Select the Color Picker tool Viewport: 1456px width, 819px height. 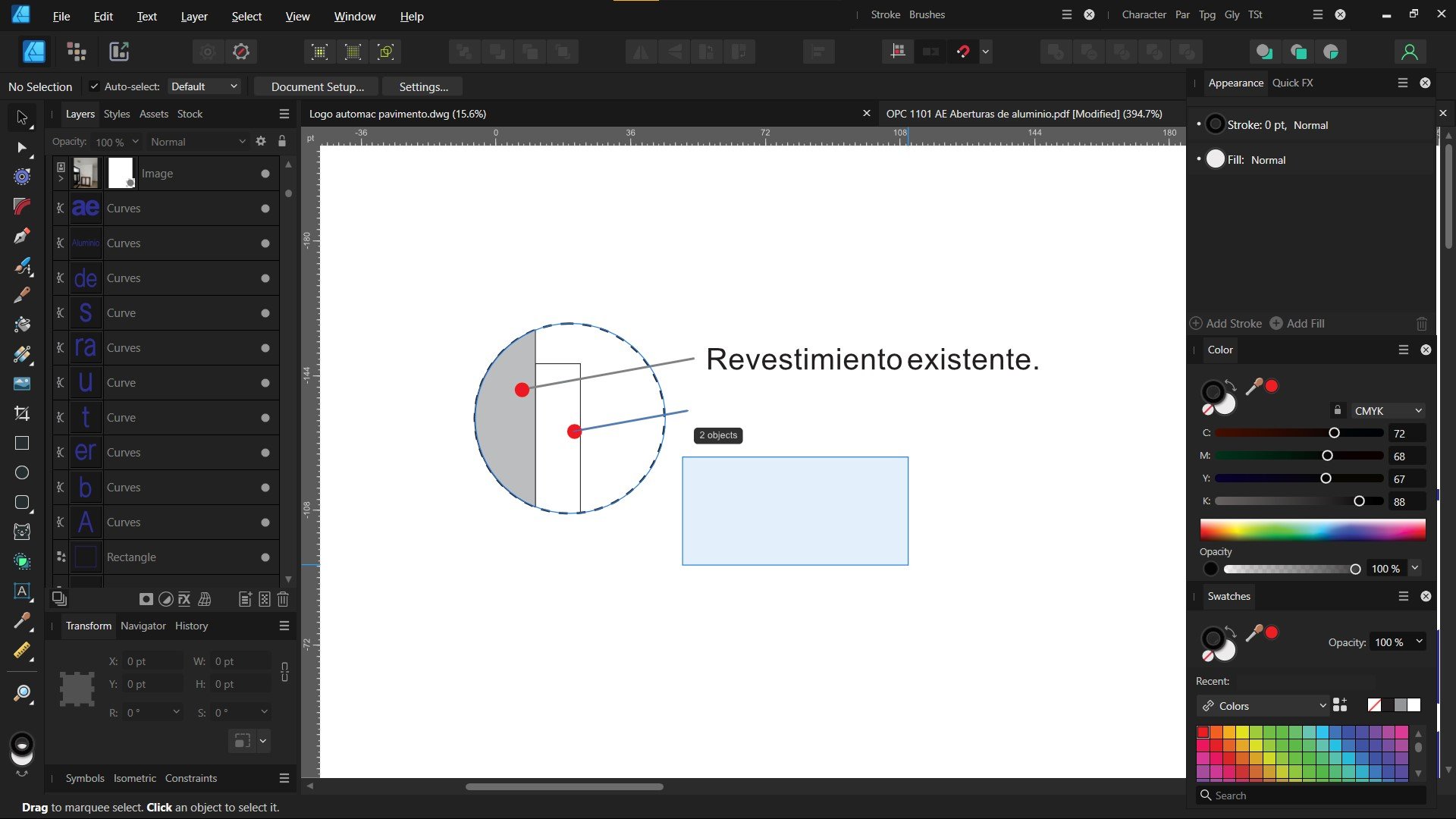click(21, 621)
